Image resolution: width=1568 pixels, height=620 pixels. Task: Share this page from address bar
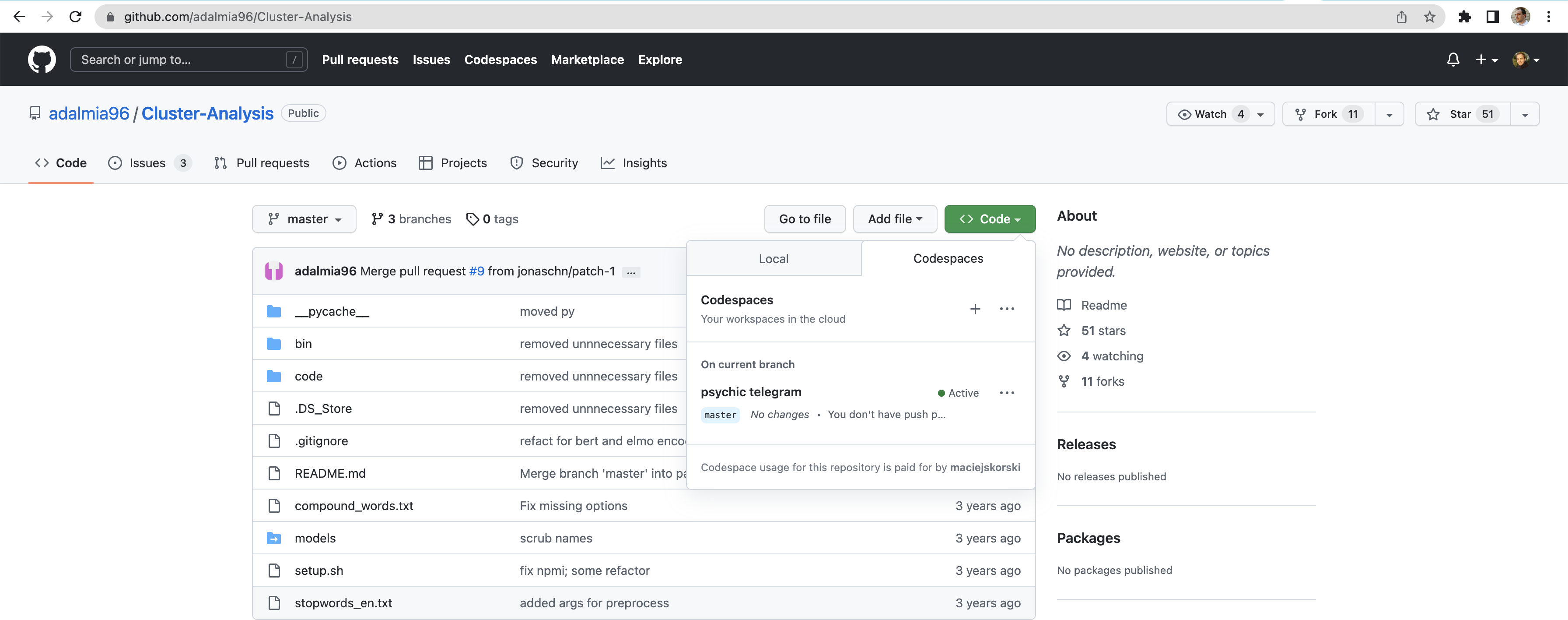tap(1401, 17)
